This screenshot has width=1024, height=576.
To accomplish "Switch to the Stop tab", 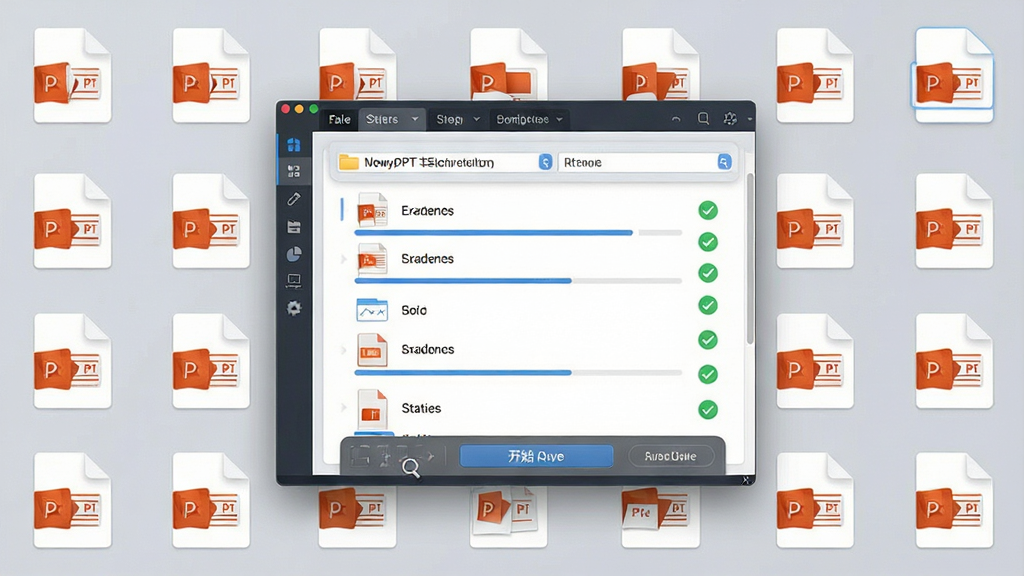I will (457, 120).
